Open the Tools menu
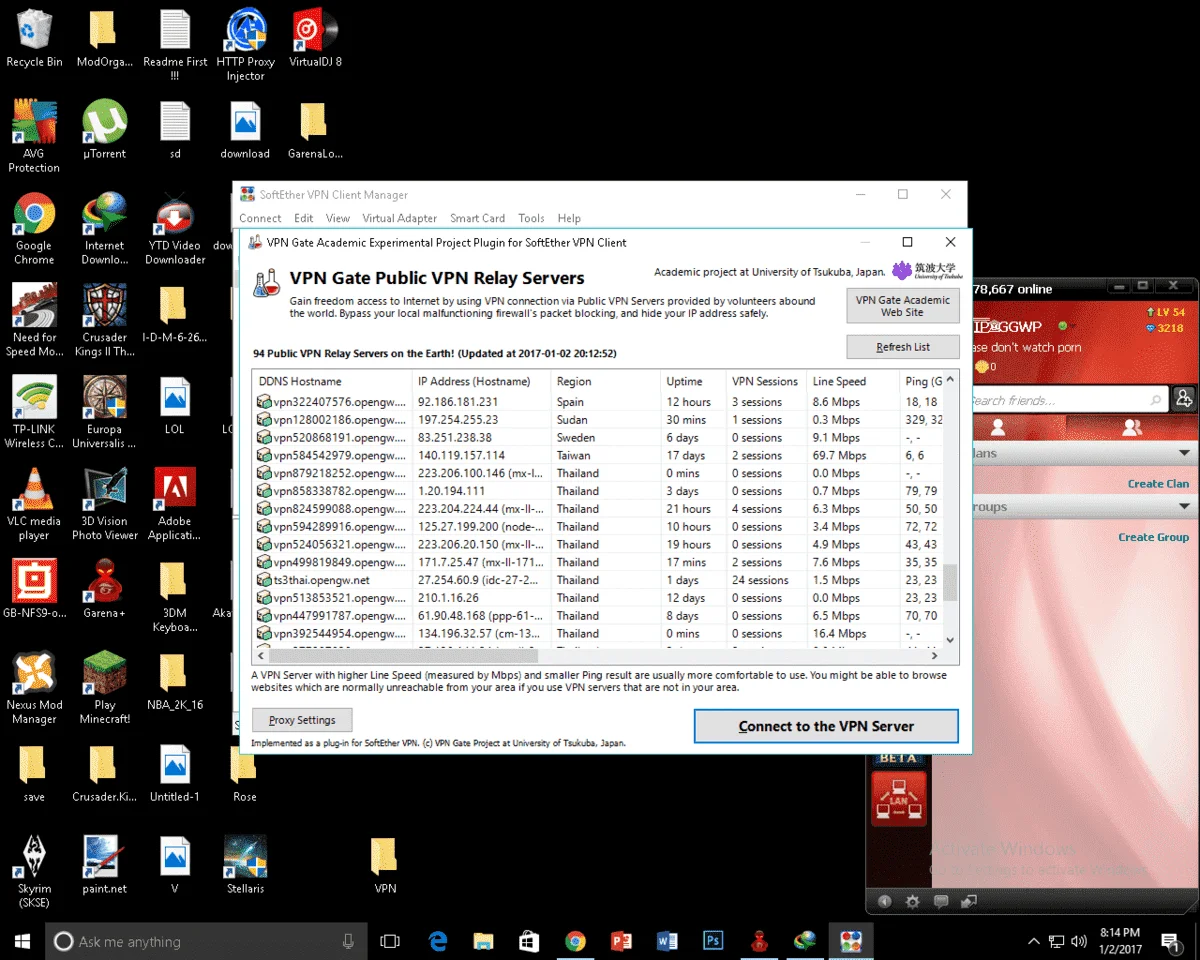 tap(531, 218)
